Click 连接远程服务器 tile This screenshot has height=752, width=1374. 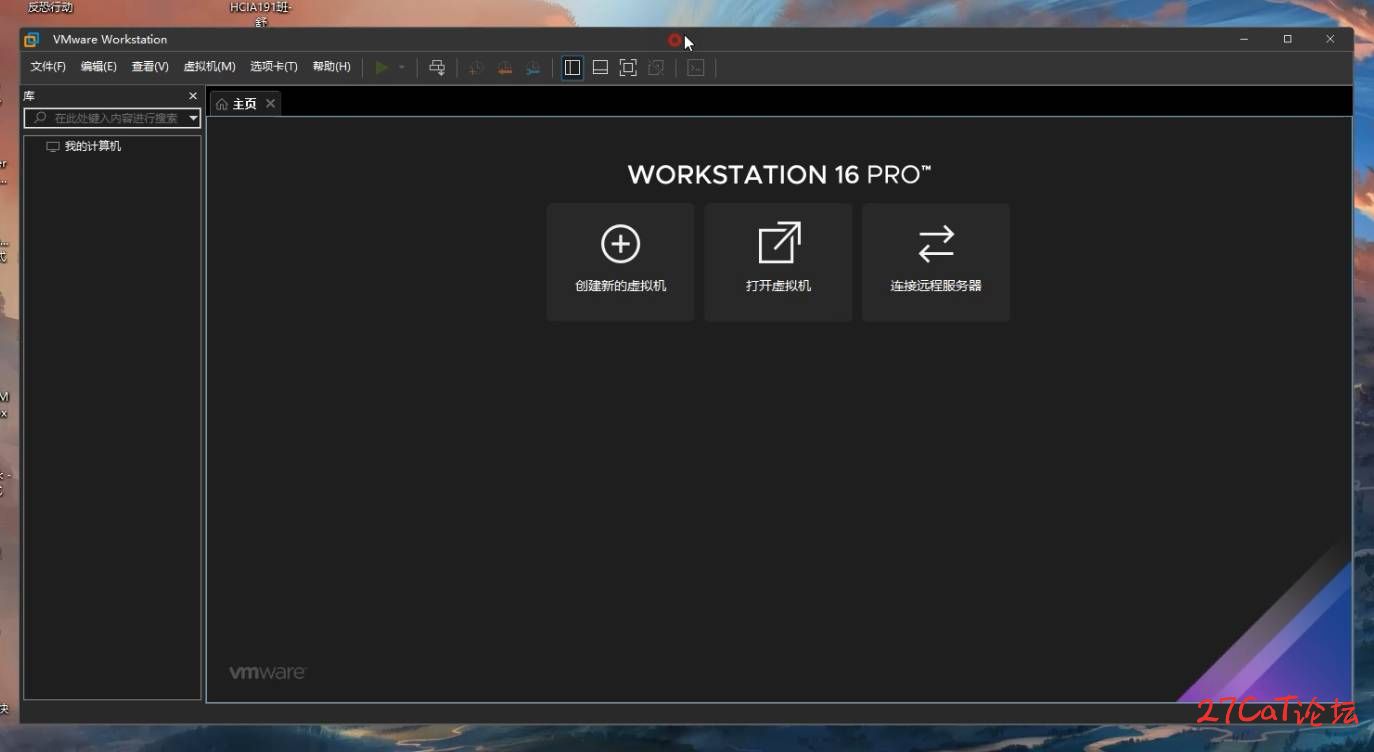tap(936, 262)
